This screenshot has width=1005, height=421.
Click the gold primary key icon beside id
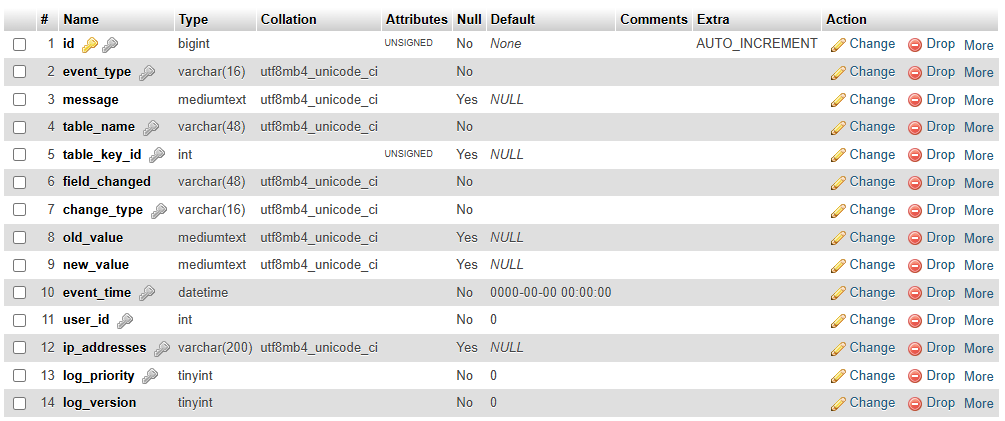pyautogui.click(x=90, y=45)
